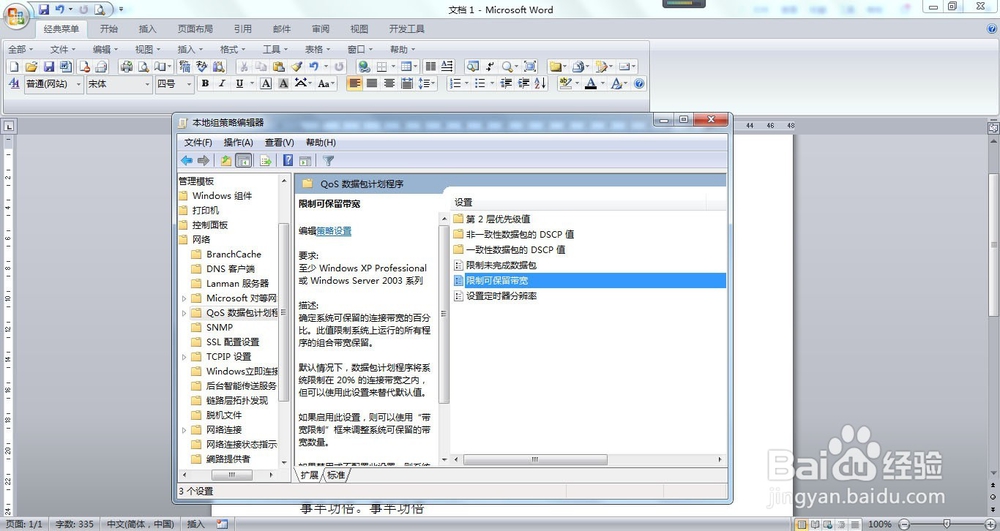Open the style dropdown showing 普通(网站)
1000x531 pixels.
pos(54,84)
